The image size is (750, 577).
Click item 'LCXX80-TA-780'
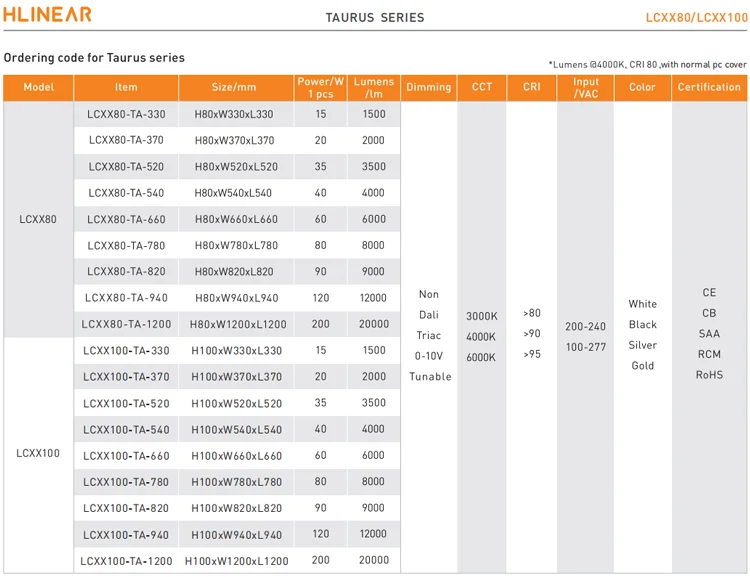(x=126, y=245)
